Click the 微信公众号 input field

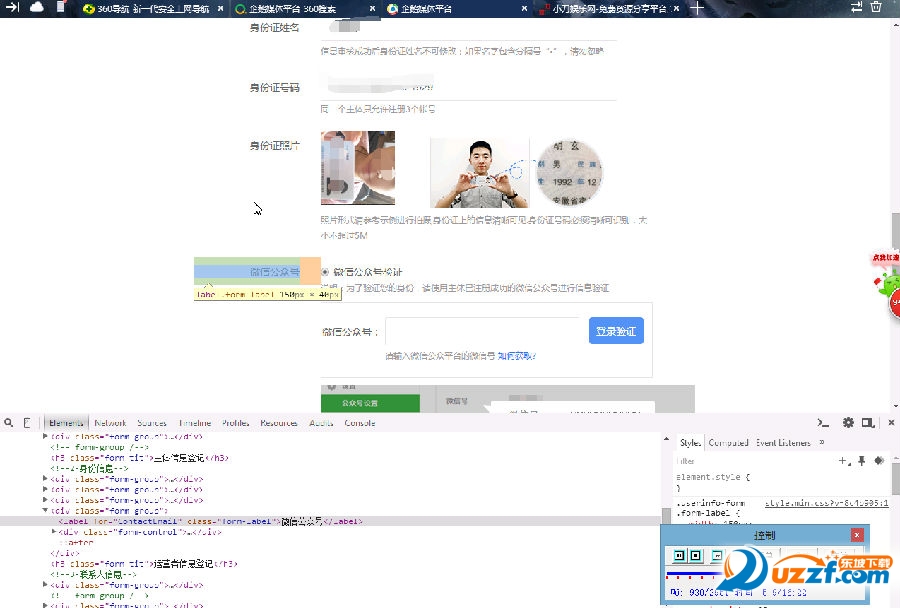[485, 330]
